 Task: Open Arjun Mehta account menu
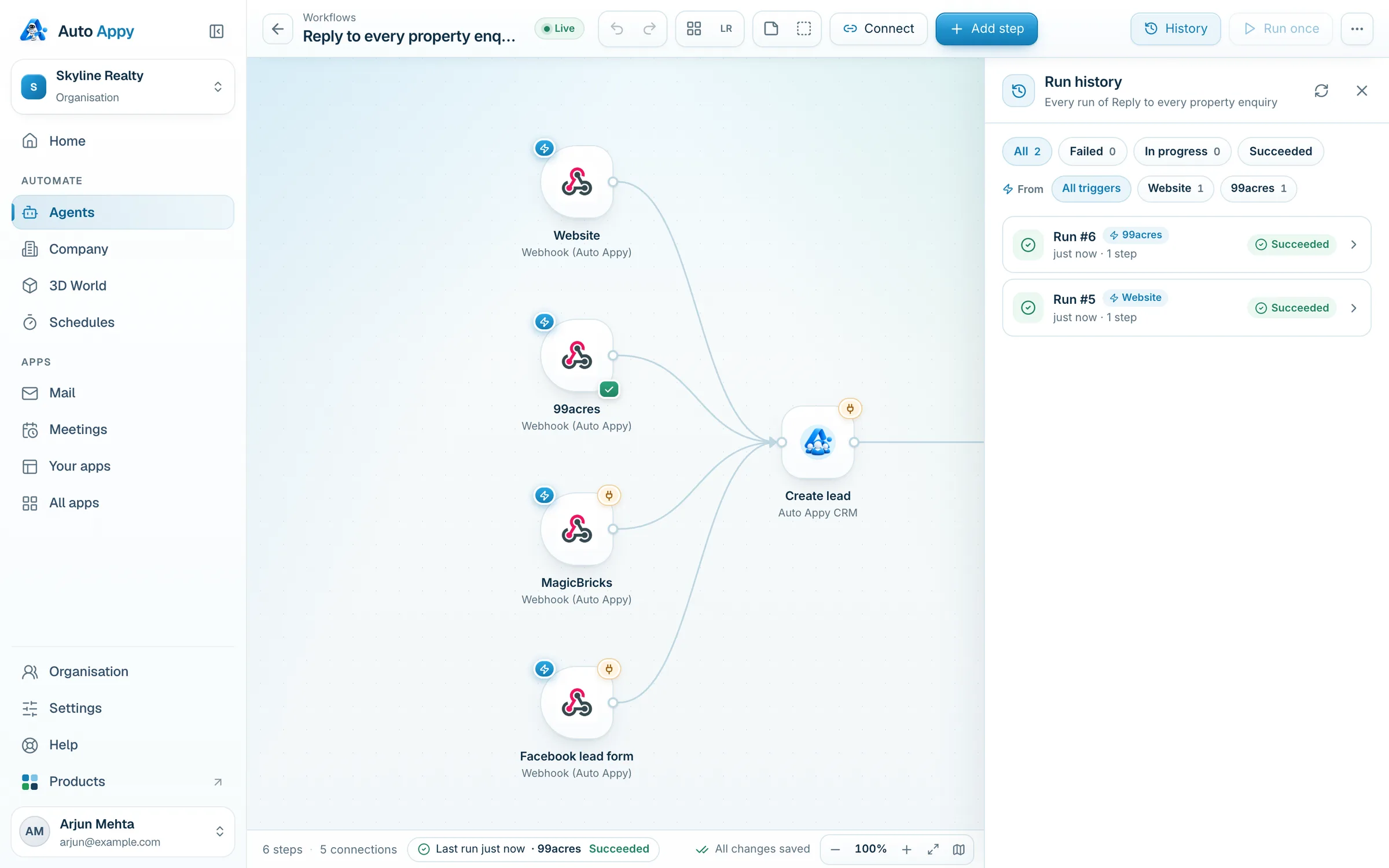(x=123, y=832)
